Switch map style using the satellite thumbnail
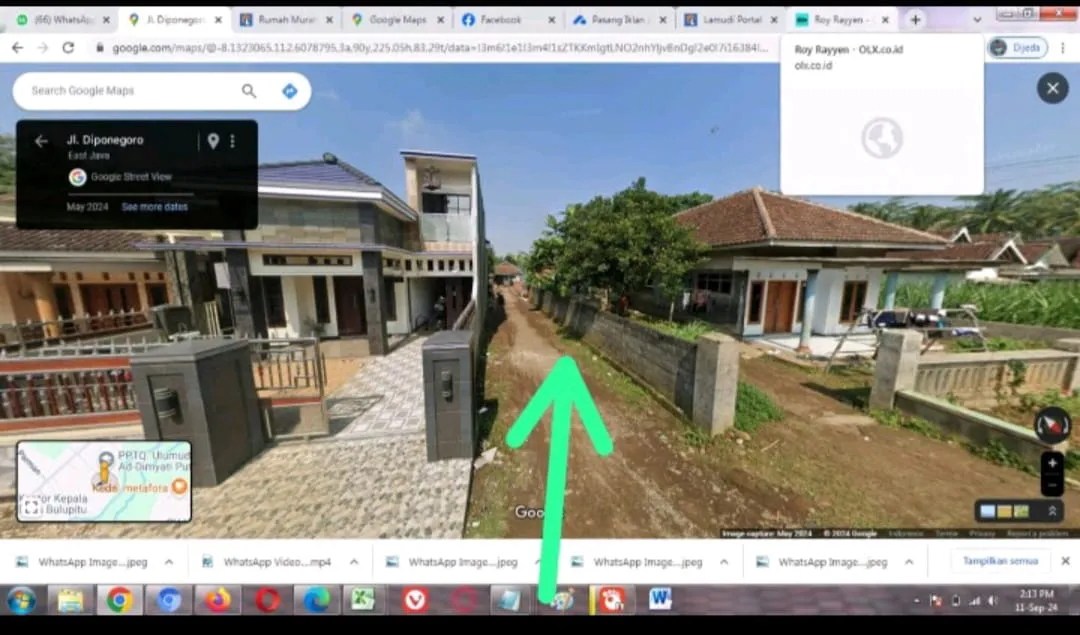Image resolution: width=1080 pixels, height=635 pixels. point(1020,511)
